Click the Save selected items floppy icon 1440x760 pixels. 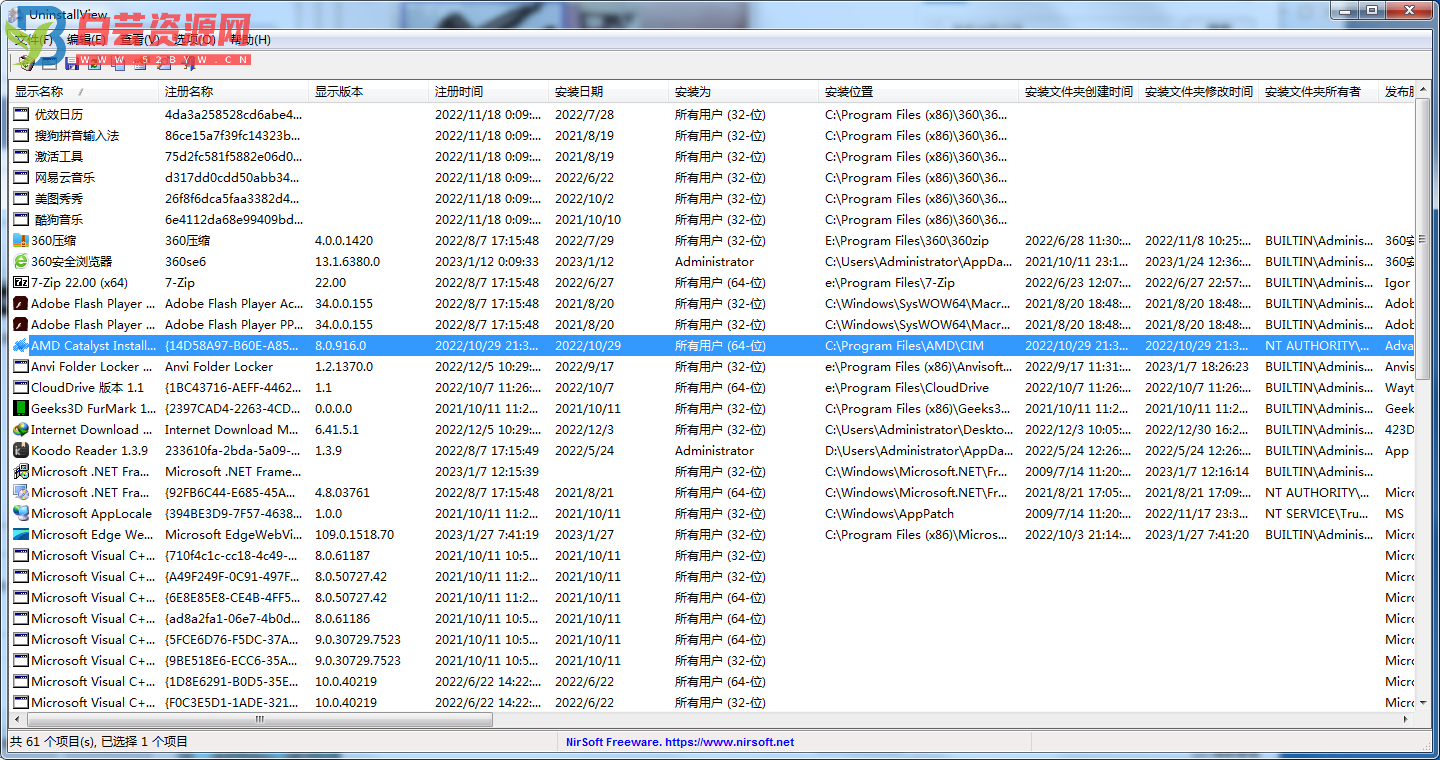[x=71, y=64]
